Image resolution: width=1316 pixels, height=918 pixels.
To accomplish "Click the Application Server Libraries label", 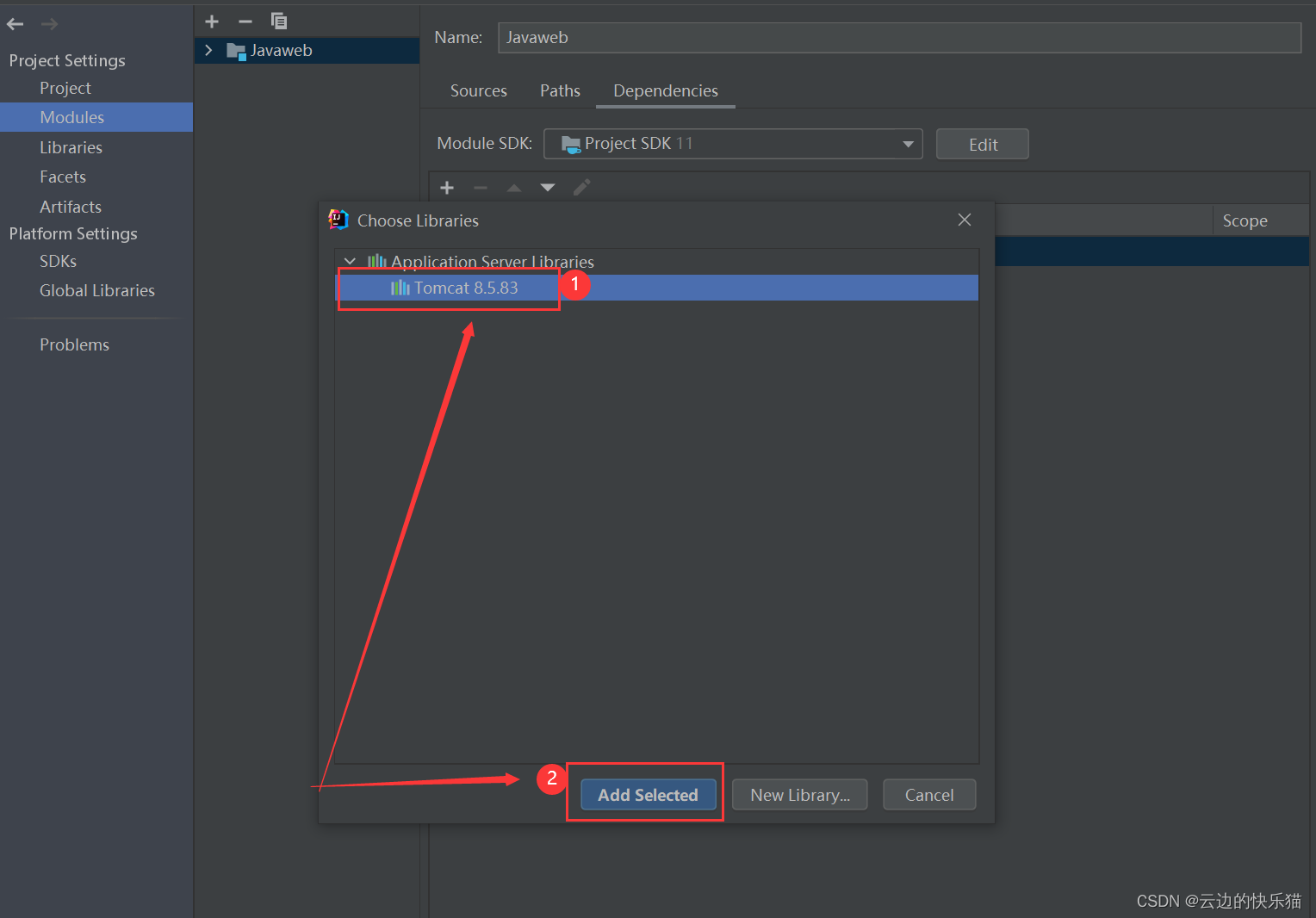I will (493, 261).
